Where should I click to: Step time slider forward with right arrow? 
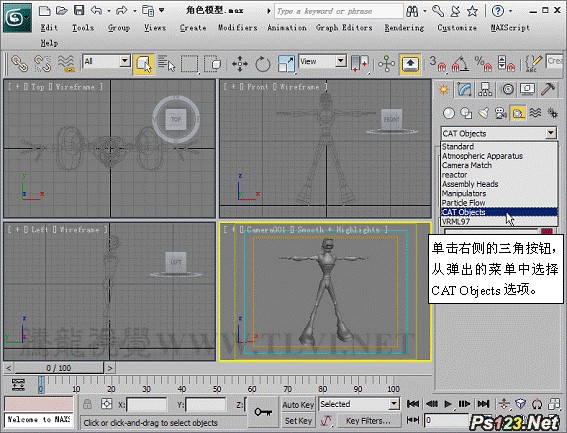[110, 368]
